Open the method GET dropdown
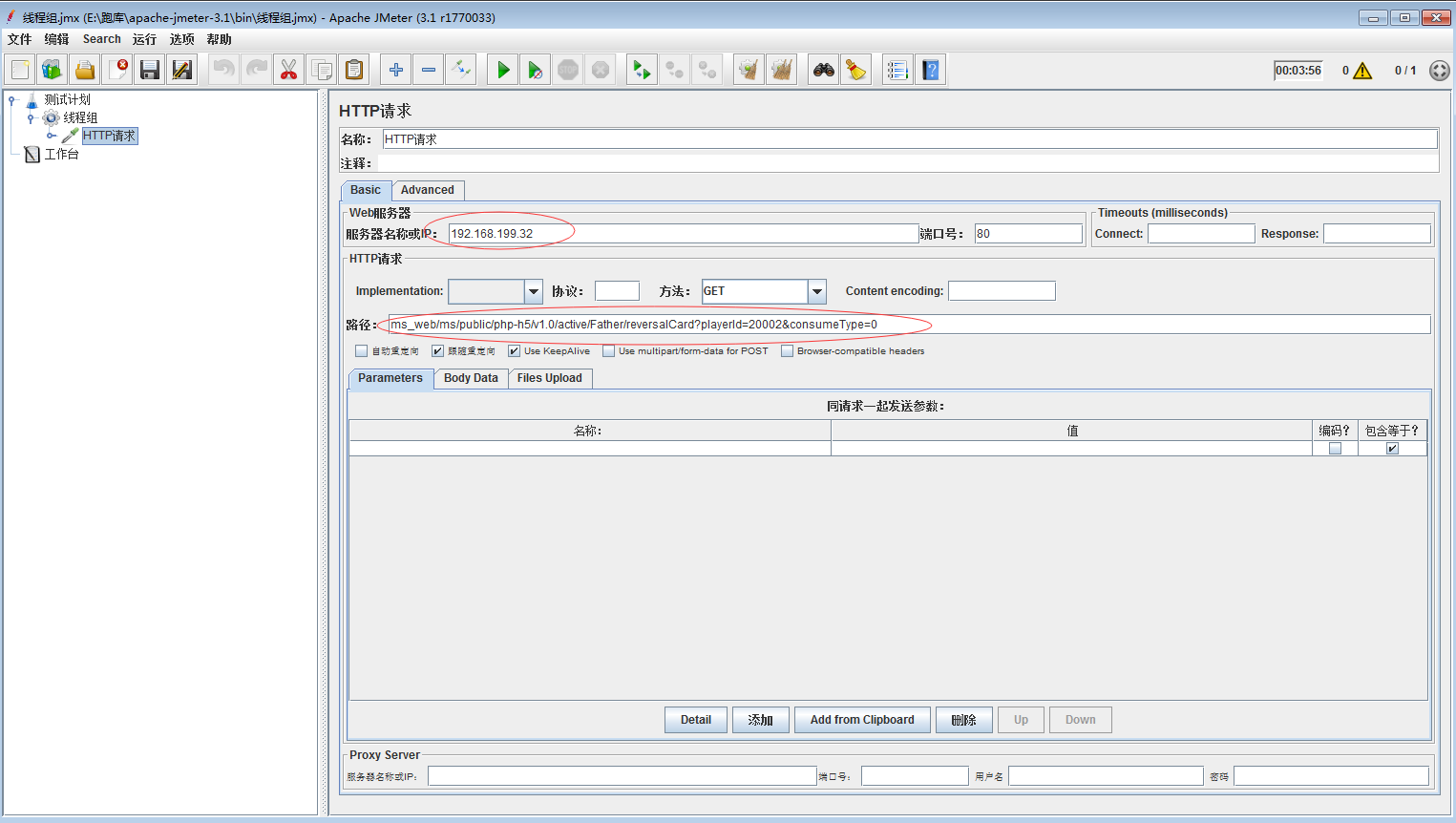This screenshot has width=1456, height=823. (816, 291)
